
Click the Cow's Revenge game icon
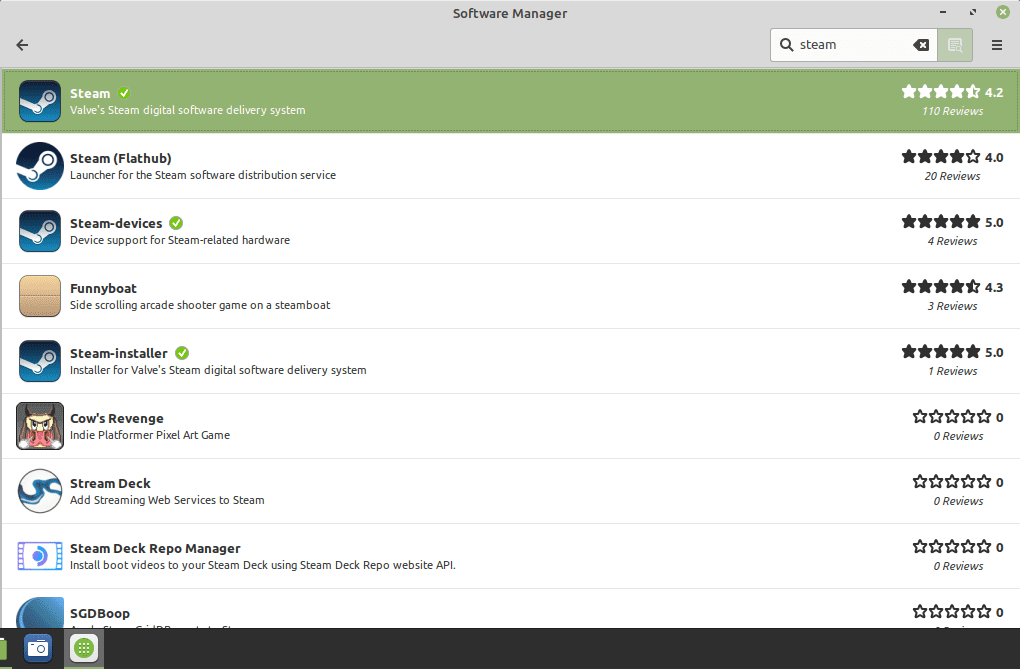click(x=40, y=426)
